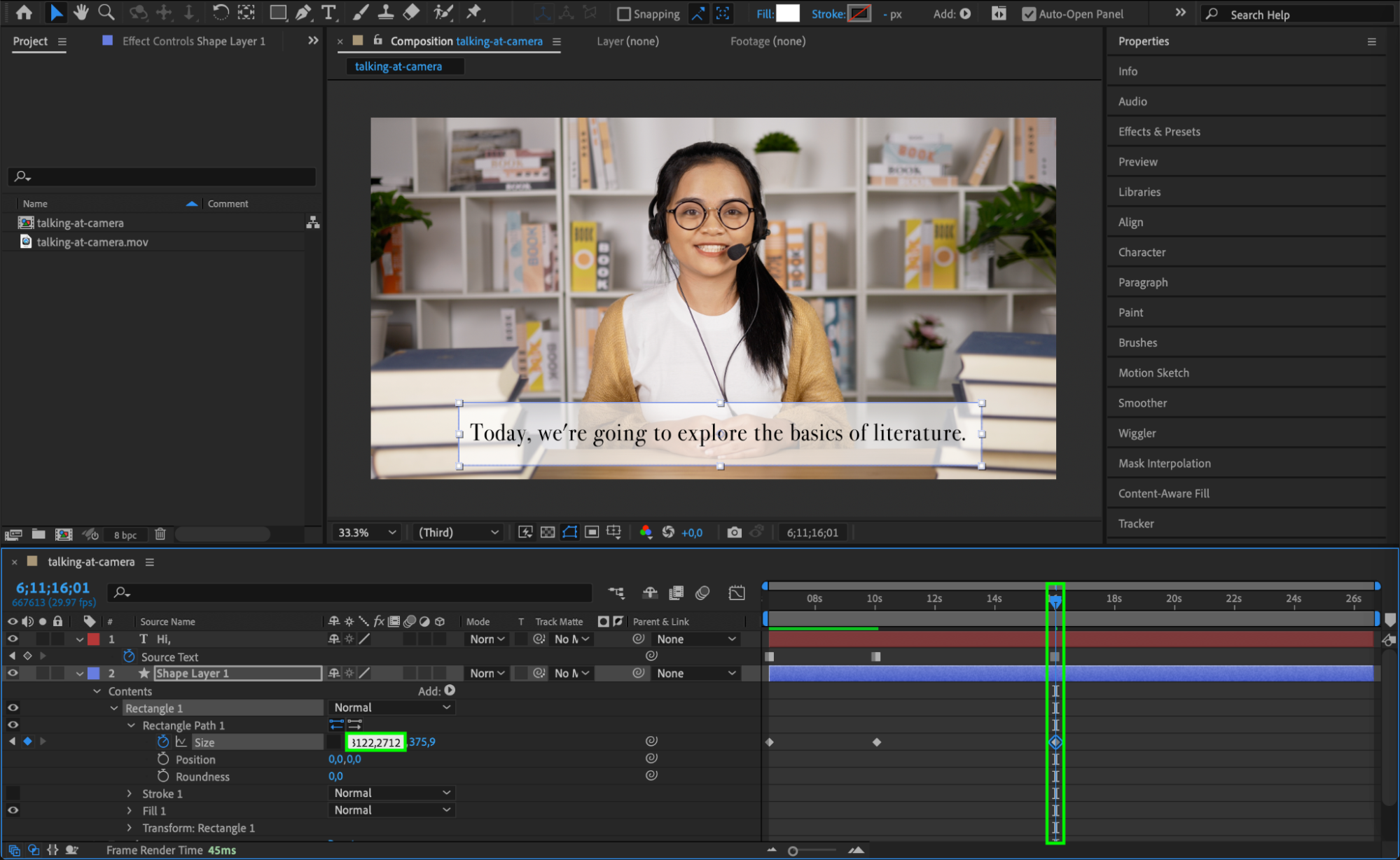
Task: Select the Zoom tool magnifier
Action: (x=106, y=12)
